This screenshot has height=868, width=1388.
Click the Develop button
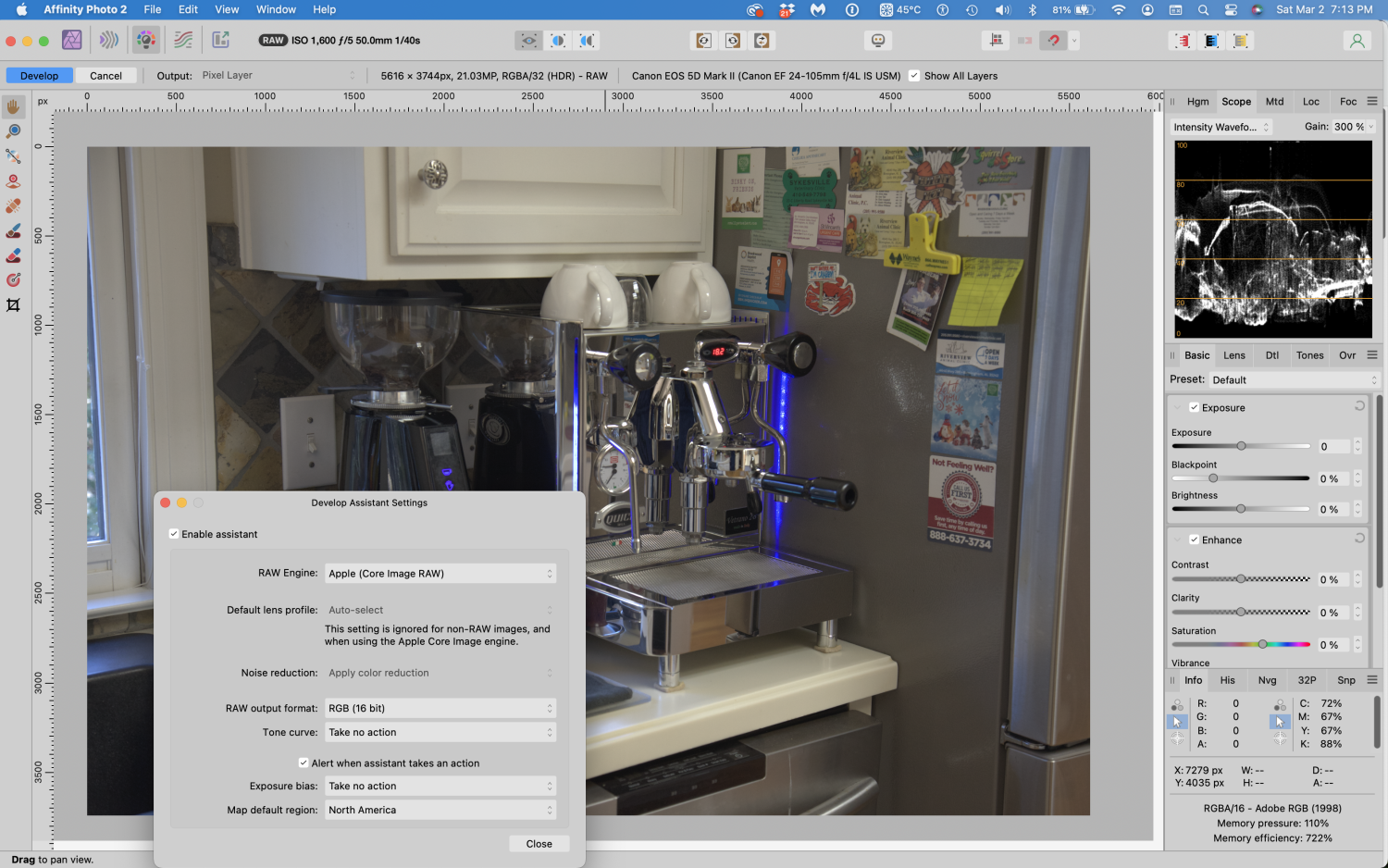coord(39,75)
